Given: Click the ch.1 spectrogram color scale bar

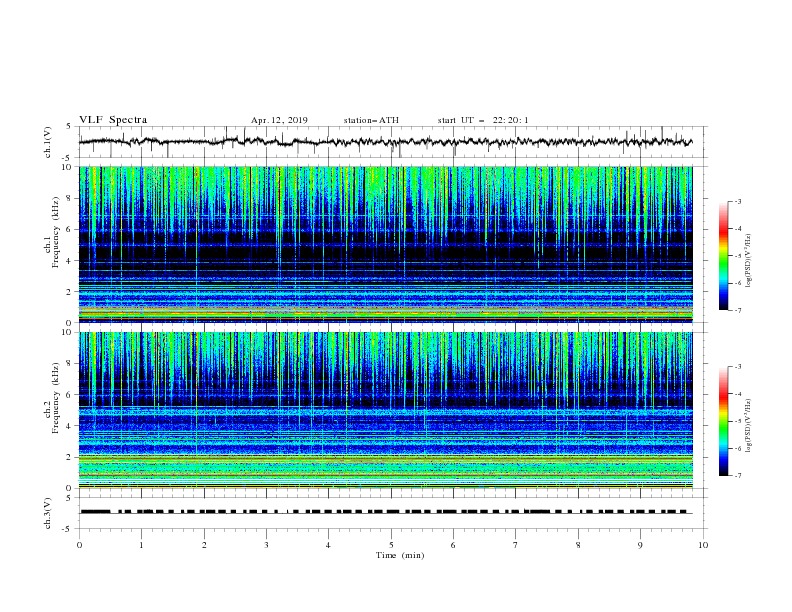Looking at the screenshot, I should coord(723,256).
